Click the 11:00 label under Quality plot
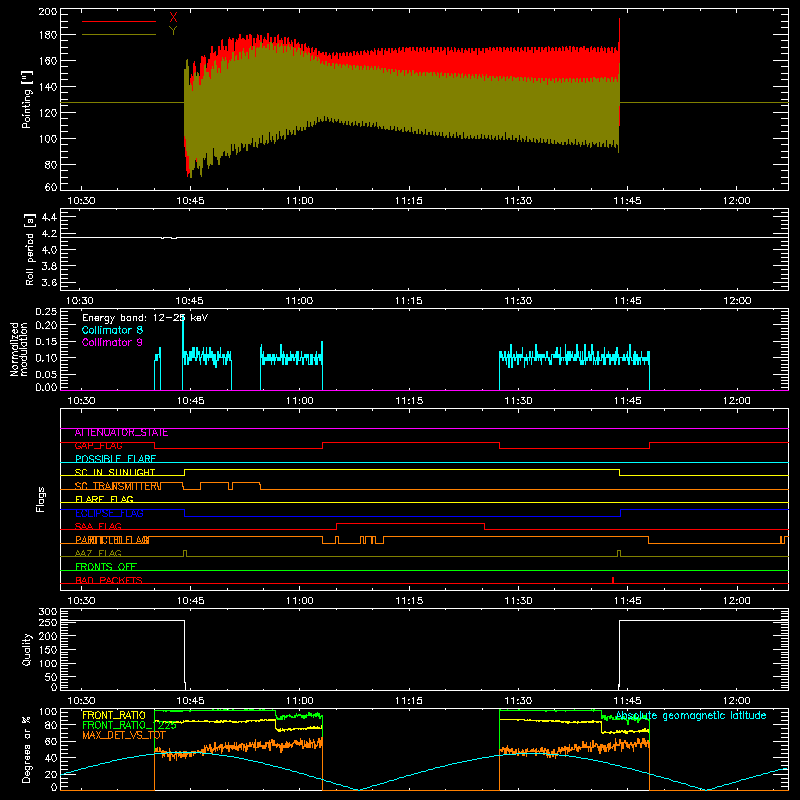Image resolution: width=800 pixels, height=800 pixels. tap(299, 701)
